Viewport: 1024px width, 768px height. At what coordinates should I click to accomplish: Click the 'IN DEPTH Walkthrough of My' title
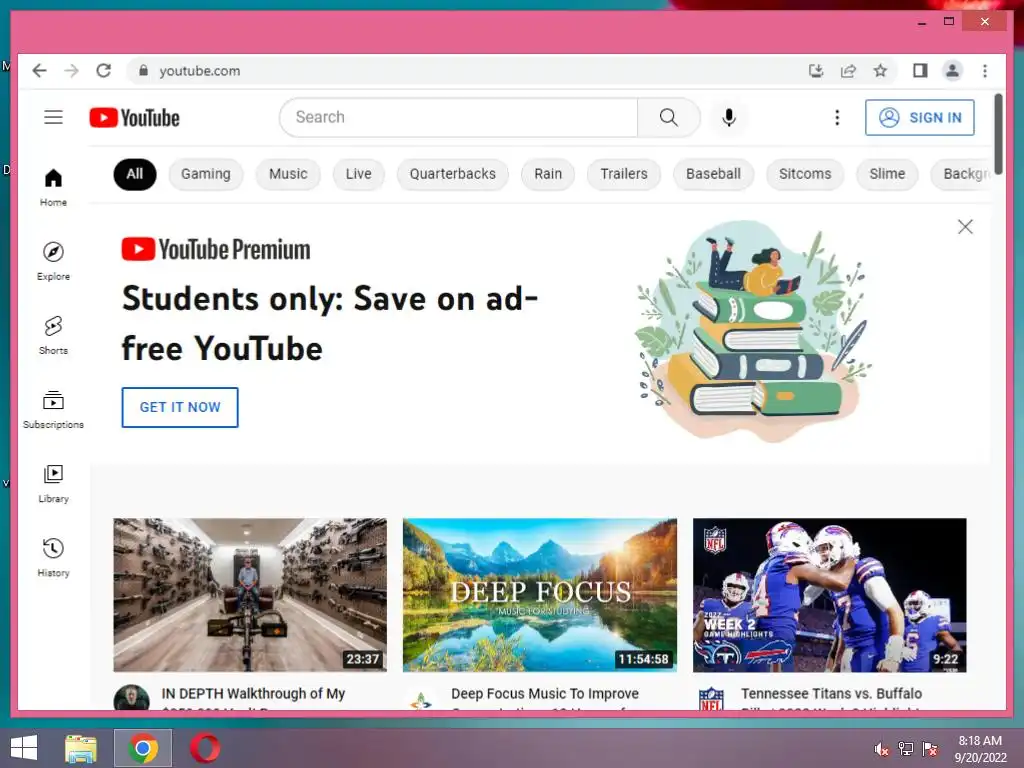[x=253, y=694]
